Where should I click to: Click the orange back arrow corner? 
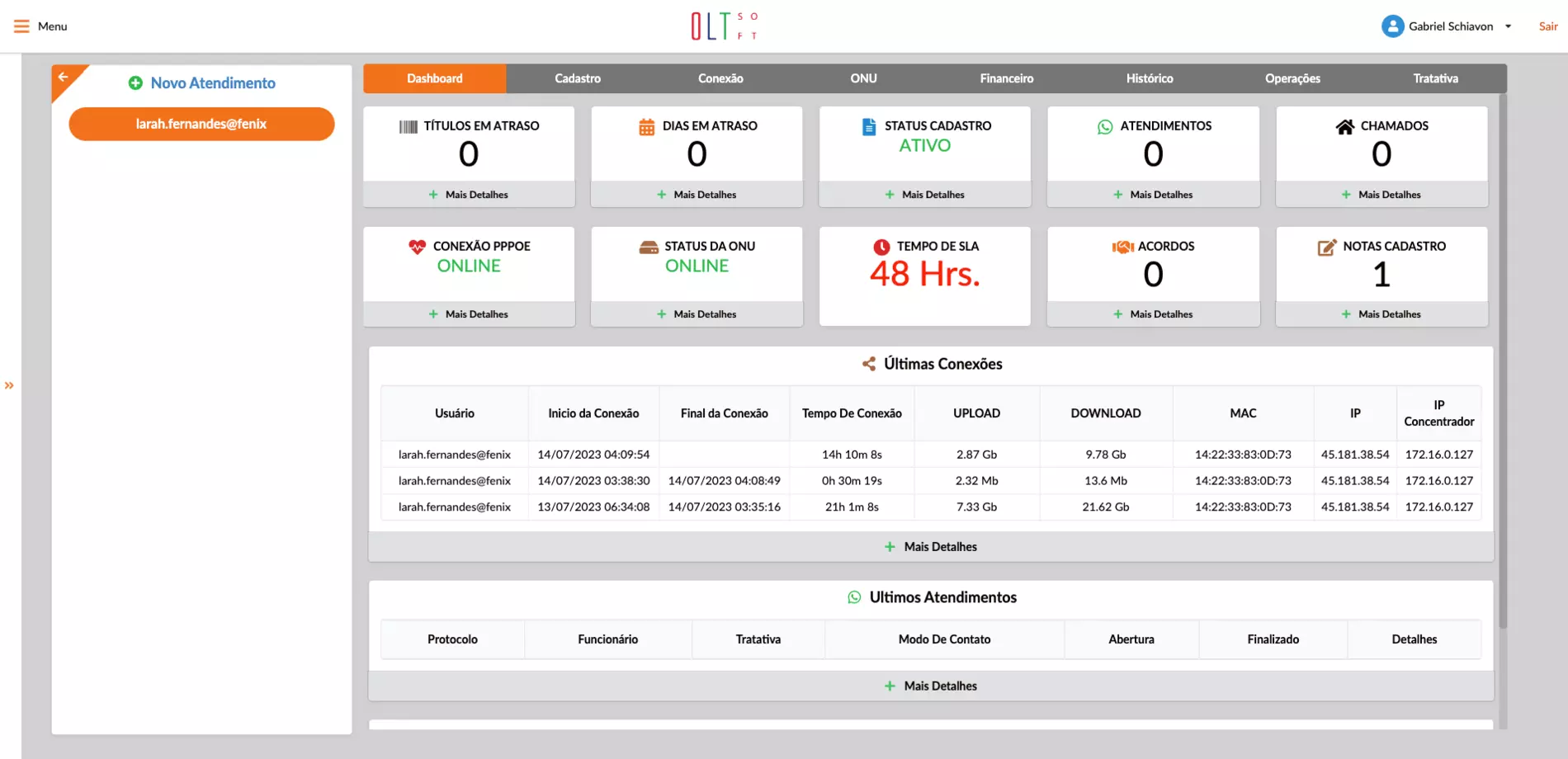pos(64,77)
